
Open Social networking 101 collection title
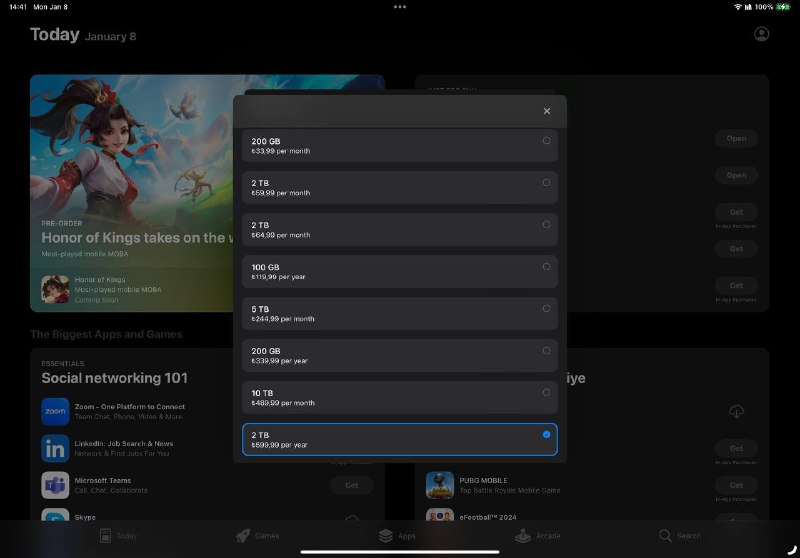114,378
